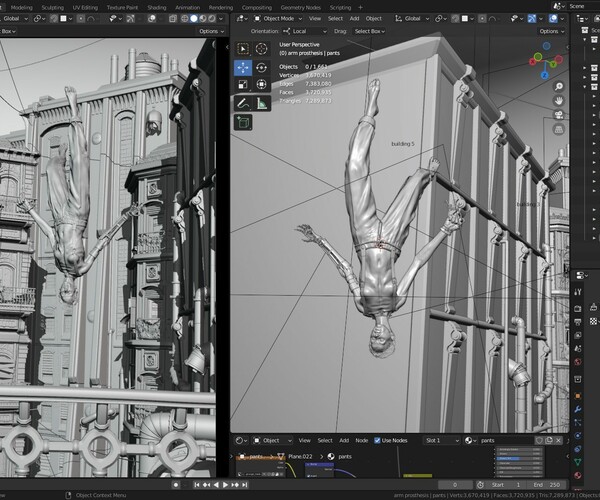Pick the Rotate tool icon
This screenshot has width=600, height=500.
262,67
